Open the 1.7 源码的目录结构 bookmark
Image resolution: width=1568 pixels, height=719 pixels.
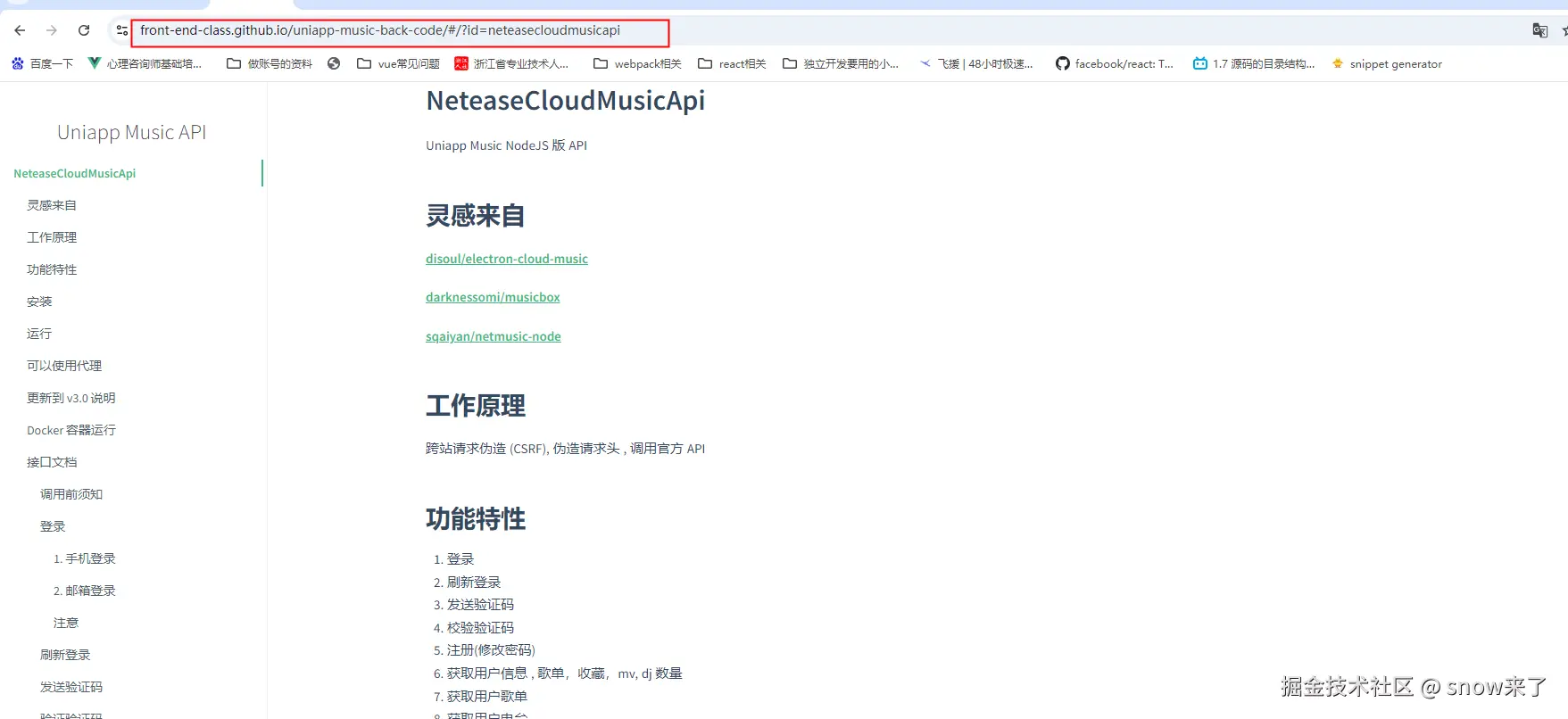click(x=1254, y=63)
